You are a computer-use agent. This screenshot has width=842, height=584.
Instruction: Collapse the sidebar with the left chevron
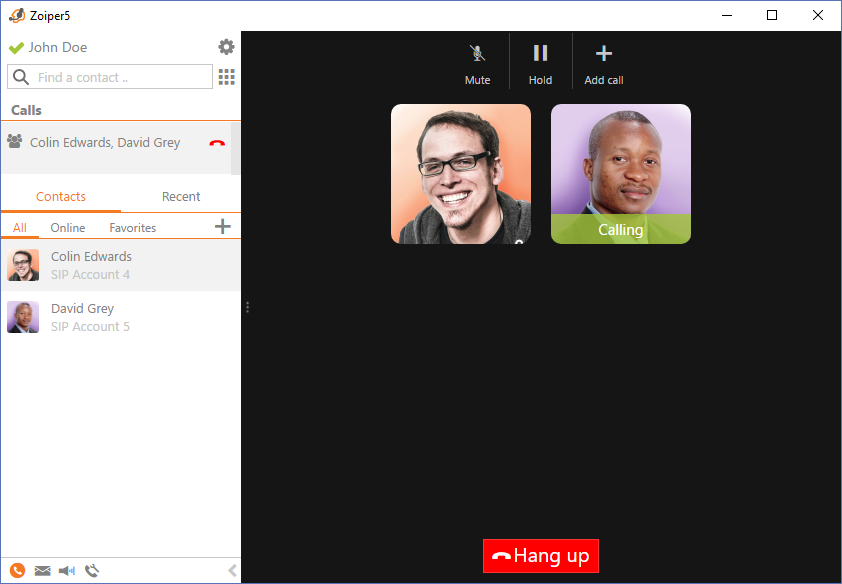tap(232, 571)
